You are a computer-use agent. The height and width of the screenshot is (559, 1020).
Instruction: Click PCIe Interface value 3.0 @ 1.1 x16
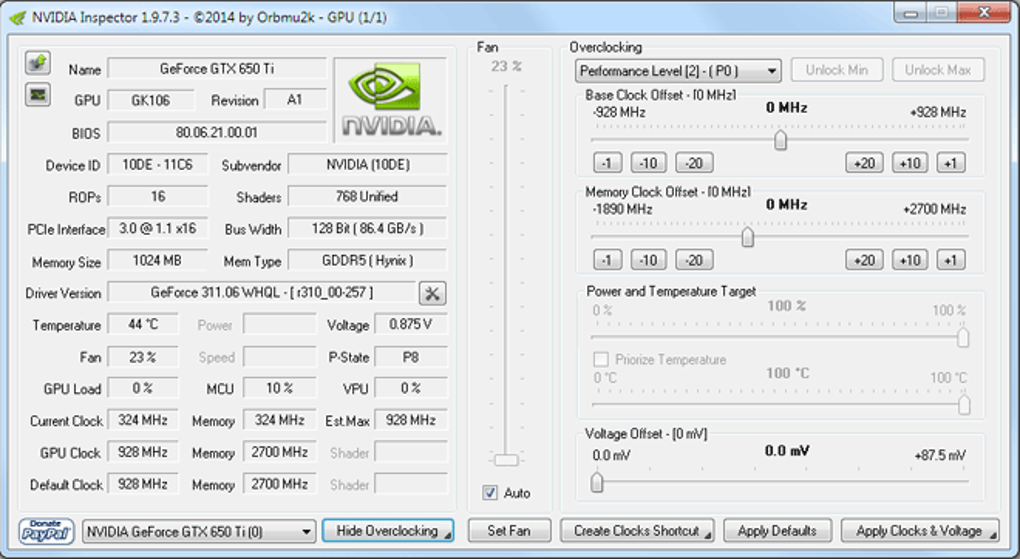pos(157,228)
